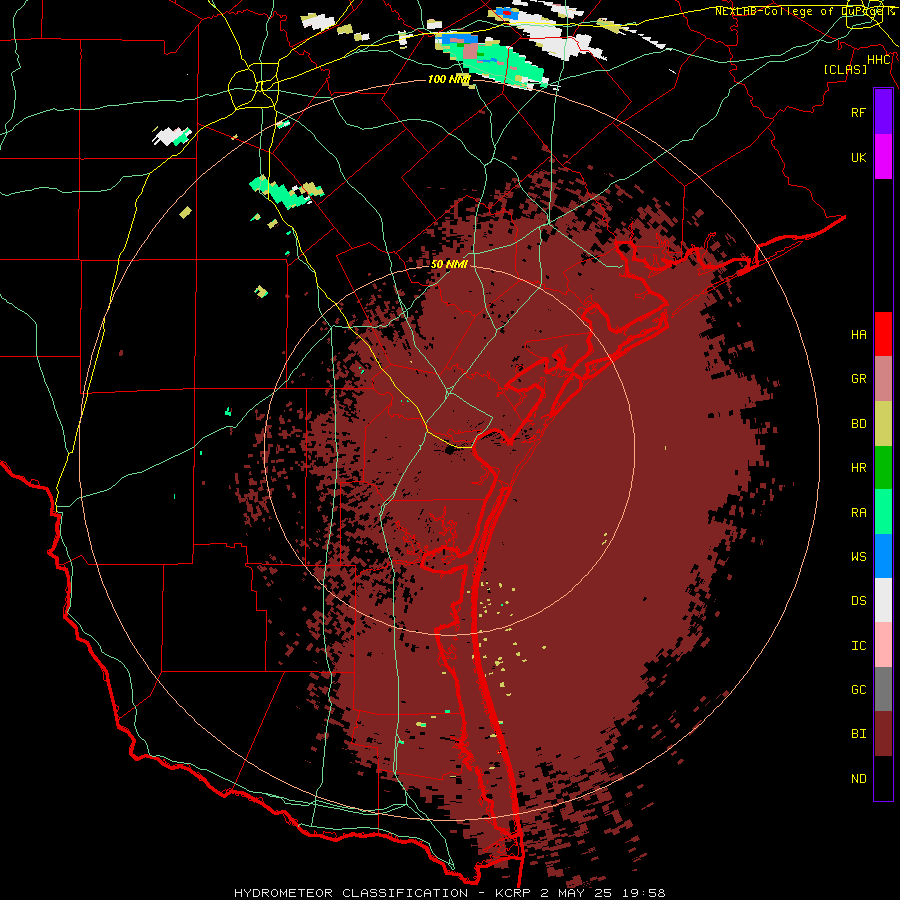
Task: Select the GC gray legend swatch
Action: pos(883,689)
